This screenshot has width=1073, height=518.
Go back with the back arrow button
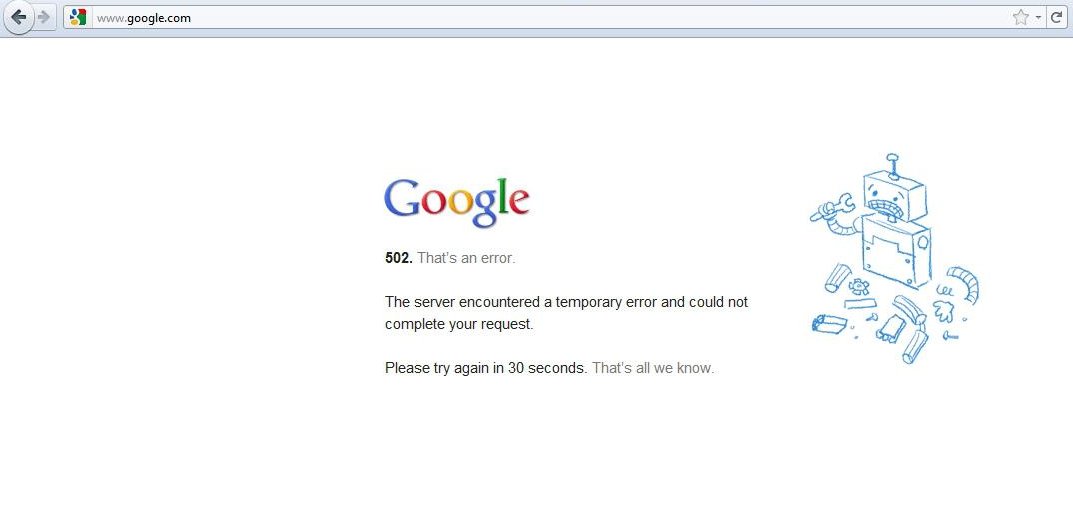18,17
